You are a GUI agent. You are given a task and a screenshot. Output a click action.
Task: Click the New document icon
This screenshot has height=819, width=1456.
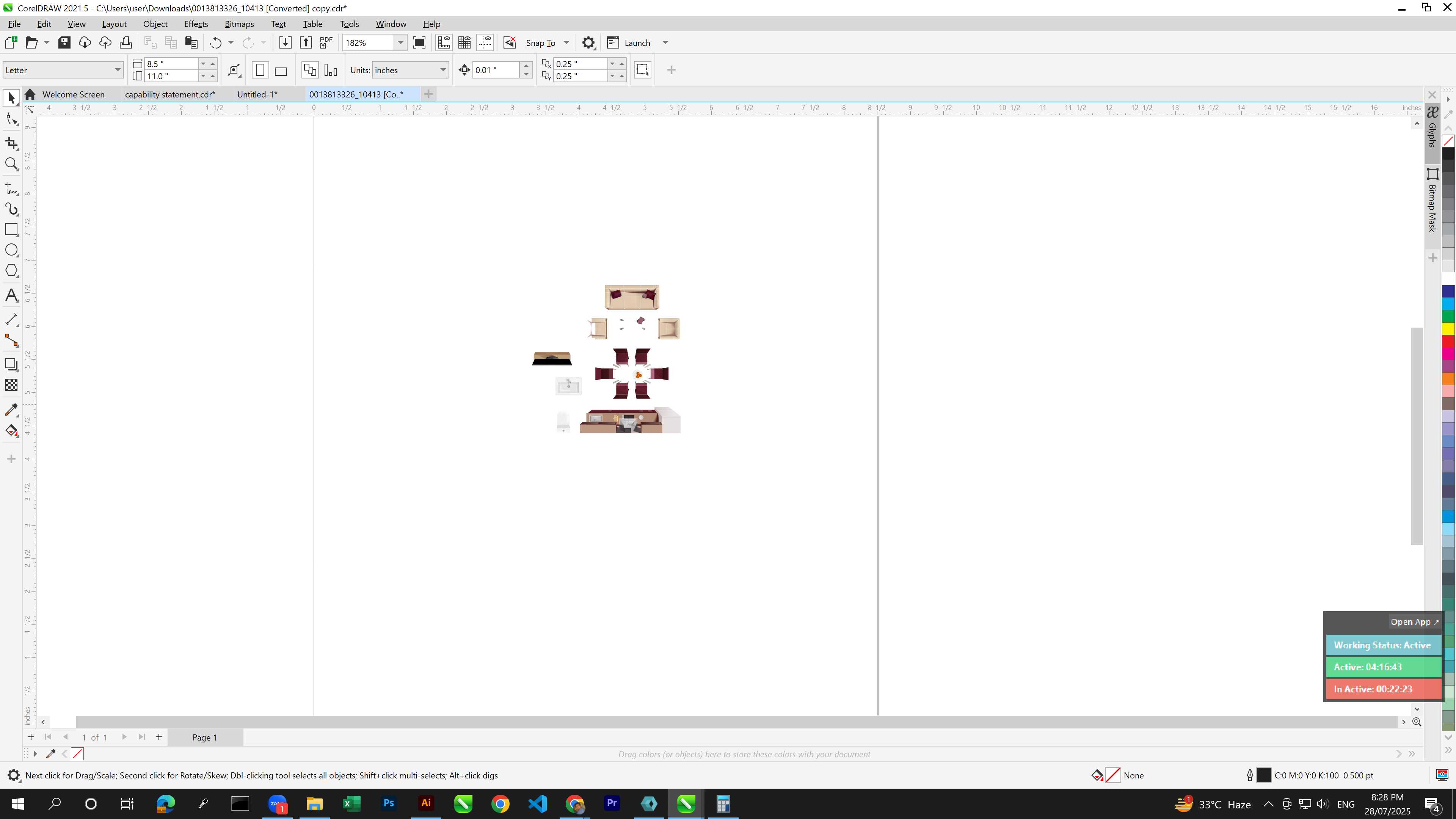[11, 42]
